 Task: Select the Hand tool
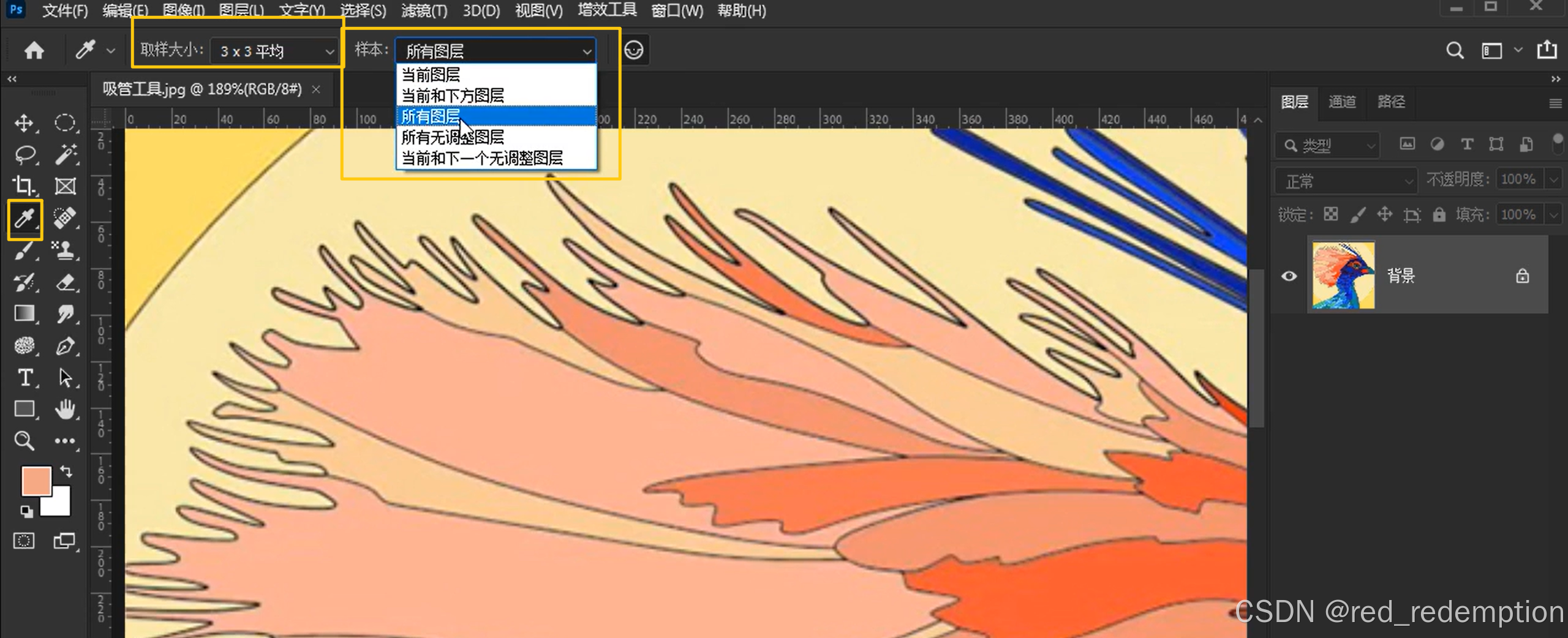(x=65, y=408)
